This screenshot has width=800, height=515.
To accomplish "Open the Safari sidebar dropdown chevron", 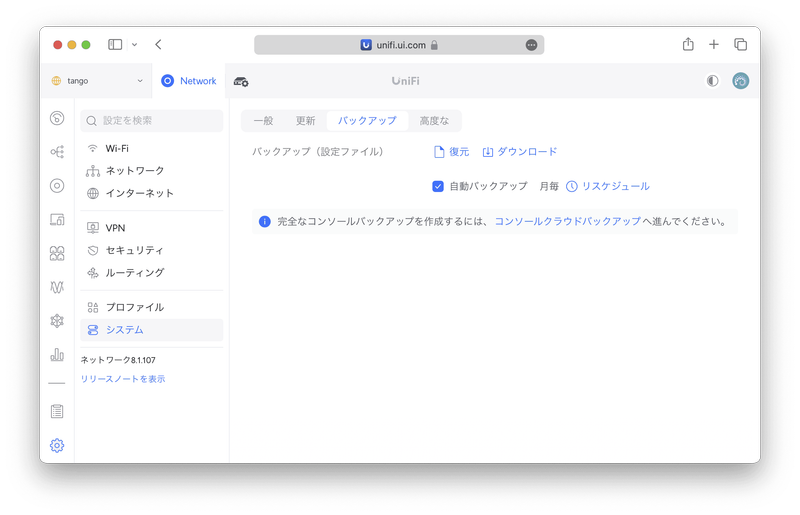I will [134, 45].
